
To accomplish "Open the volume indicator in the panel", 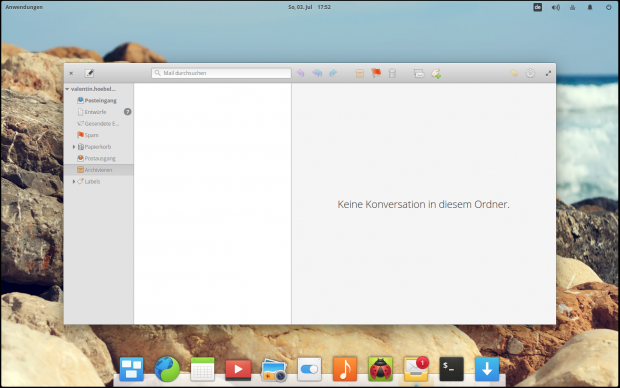I will (x=556, y=7).
